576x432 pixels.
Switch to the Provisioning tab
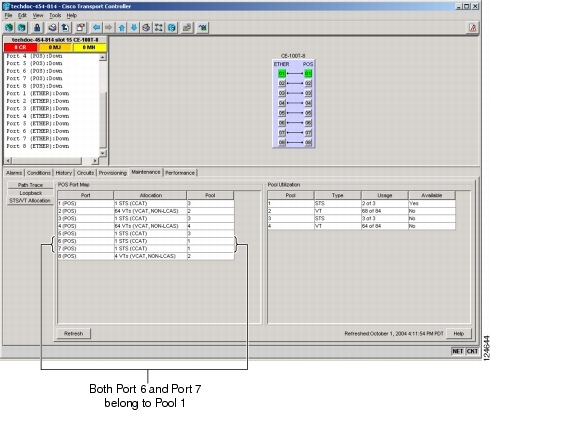(x=112, y=173)
